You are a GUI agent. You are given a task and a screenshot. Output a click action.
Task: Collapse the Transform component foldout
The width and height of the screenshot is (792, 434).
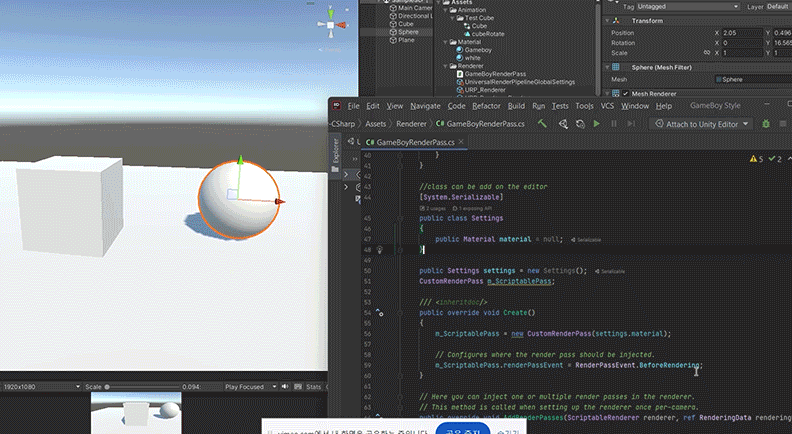[x=605, y=20]
